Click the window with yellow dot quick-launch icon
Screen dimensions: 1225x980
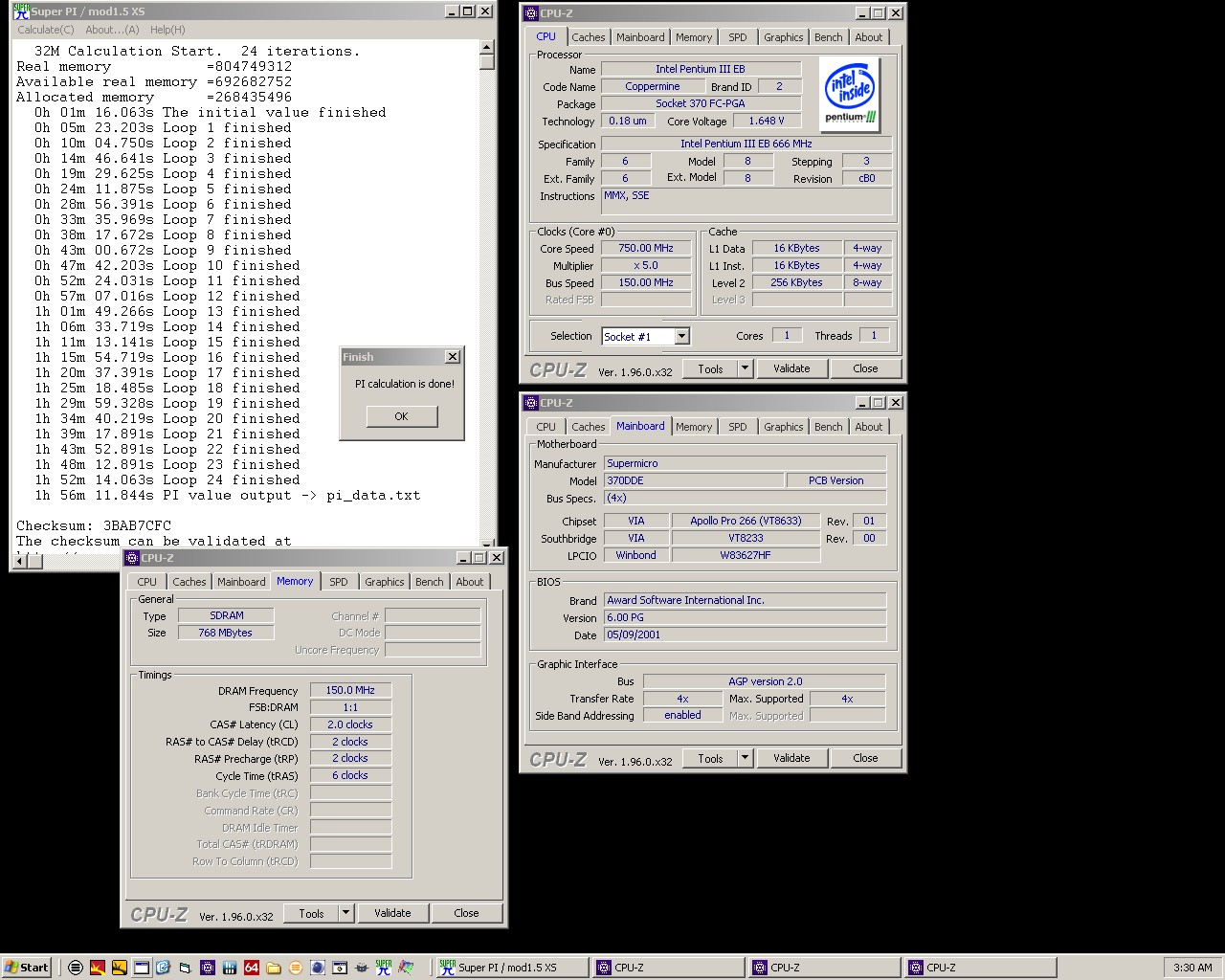click(x=340, y=968)
